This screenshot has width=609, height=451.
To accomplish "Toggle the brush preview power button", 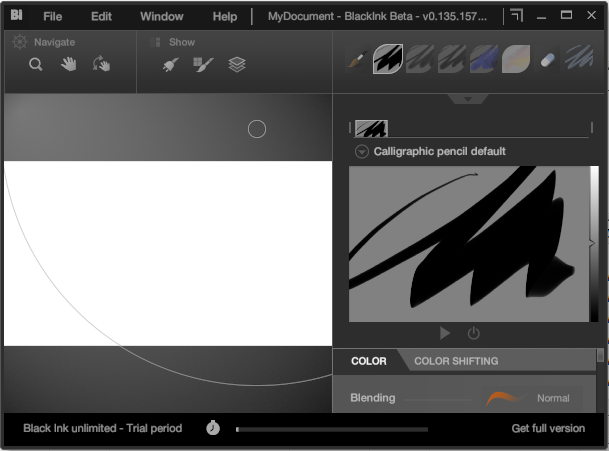I will pos(473,333).
